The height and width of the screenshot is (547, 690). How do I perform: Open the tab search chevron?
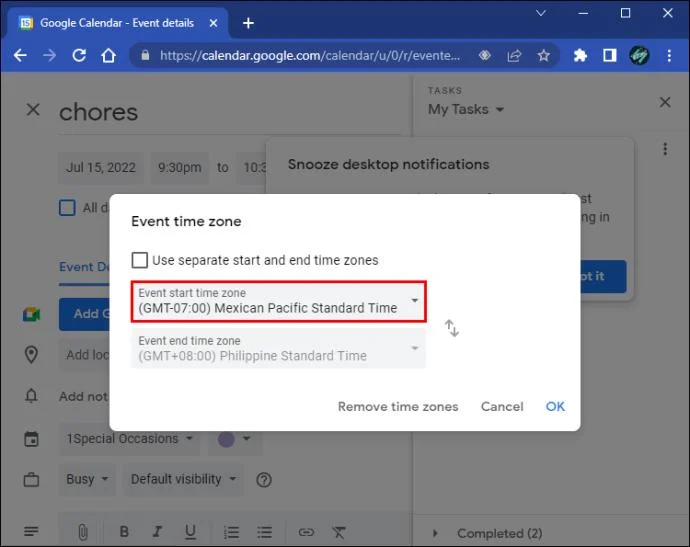(541, 13)
